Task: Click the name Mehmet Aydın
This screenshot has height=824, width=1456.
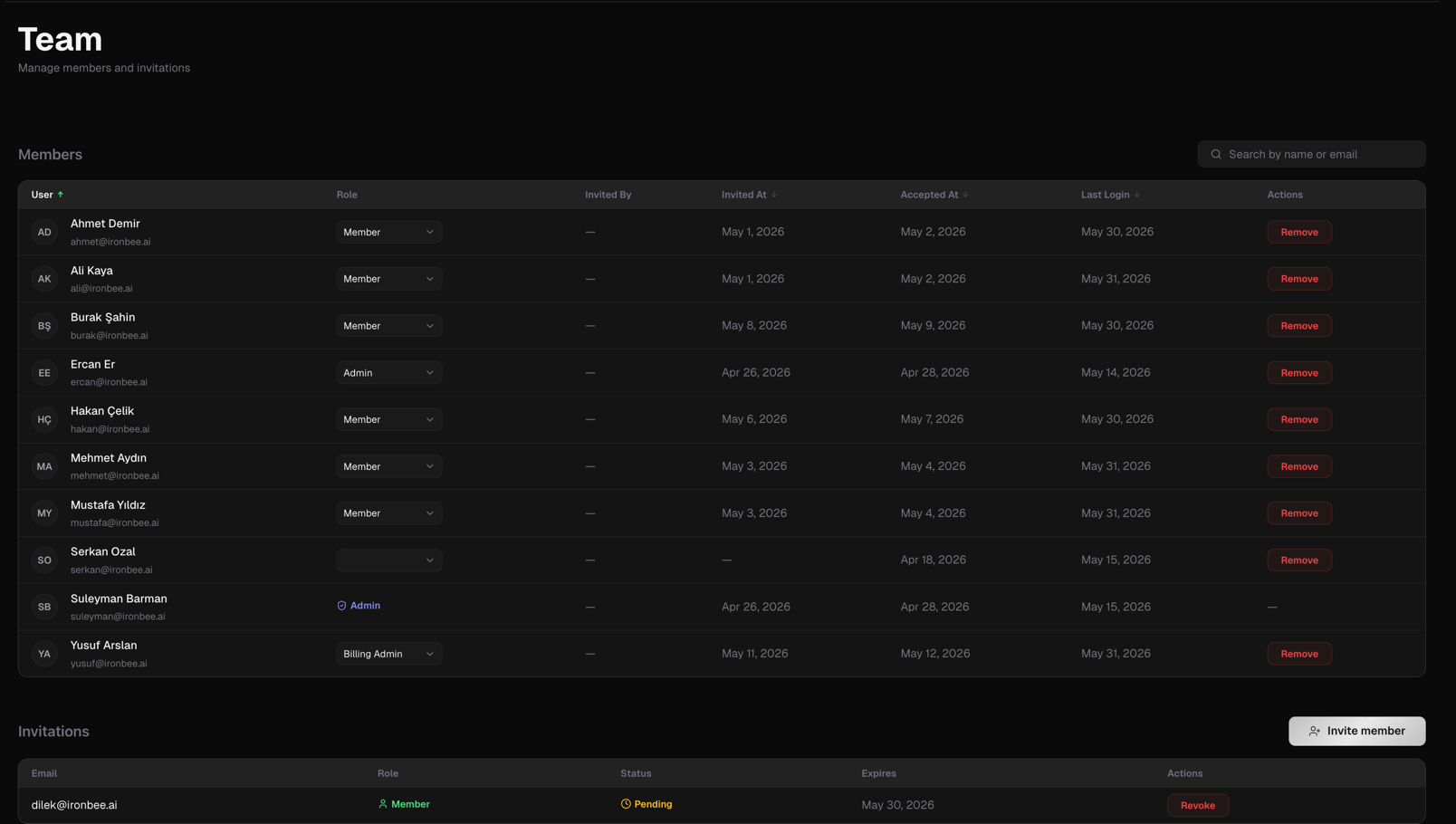Action: tap(109, 458)
